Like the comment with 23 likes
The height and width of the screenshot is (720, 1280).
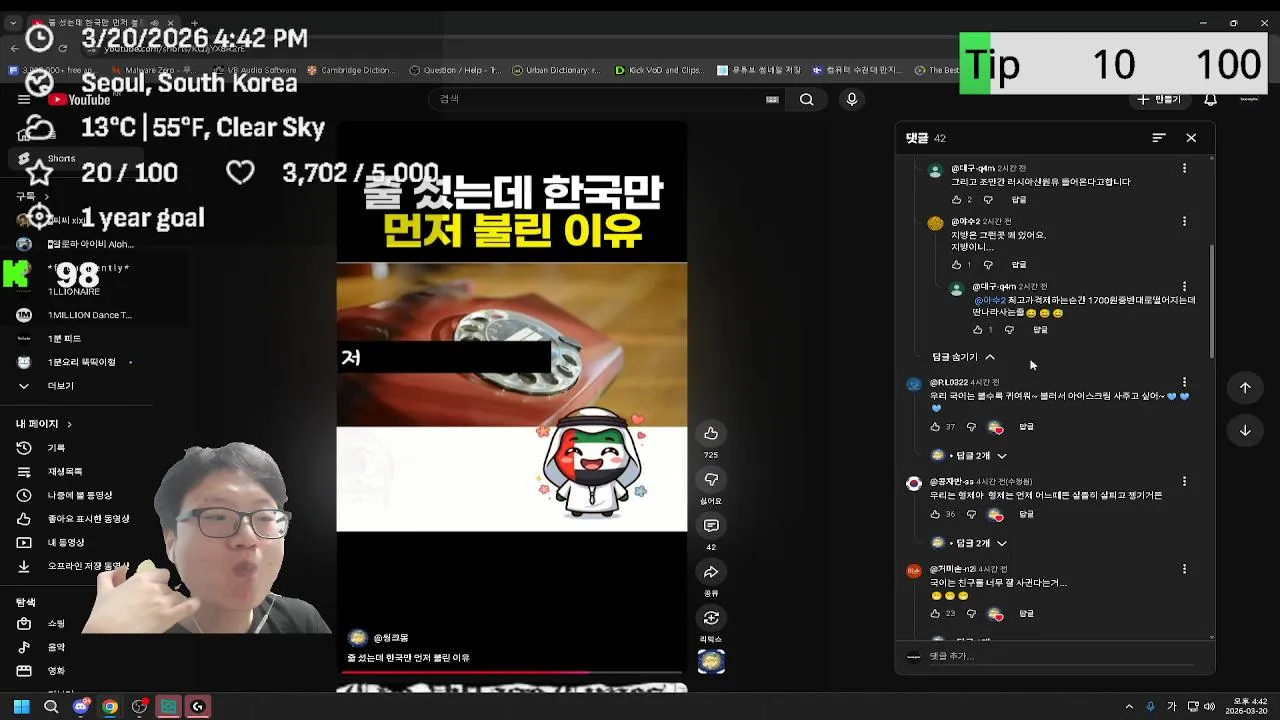(935, 614)
